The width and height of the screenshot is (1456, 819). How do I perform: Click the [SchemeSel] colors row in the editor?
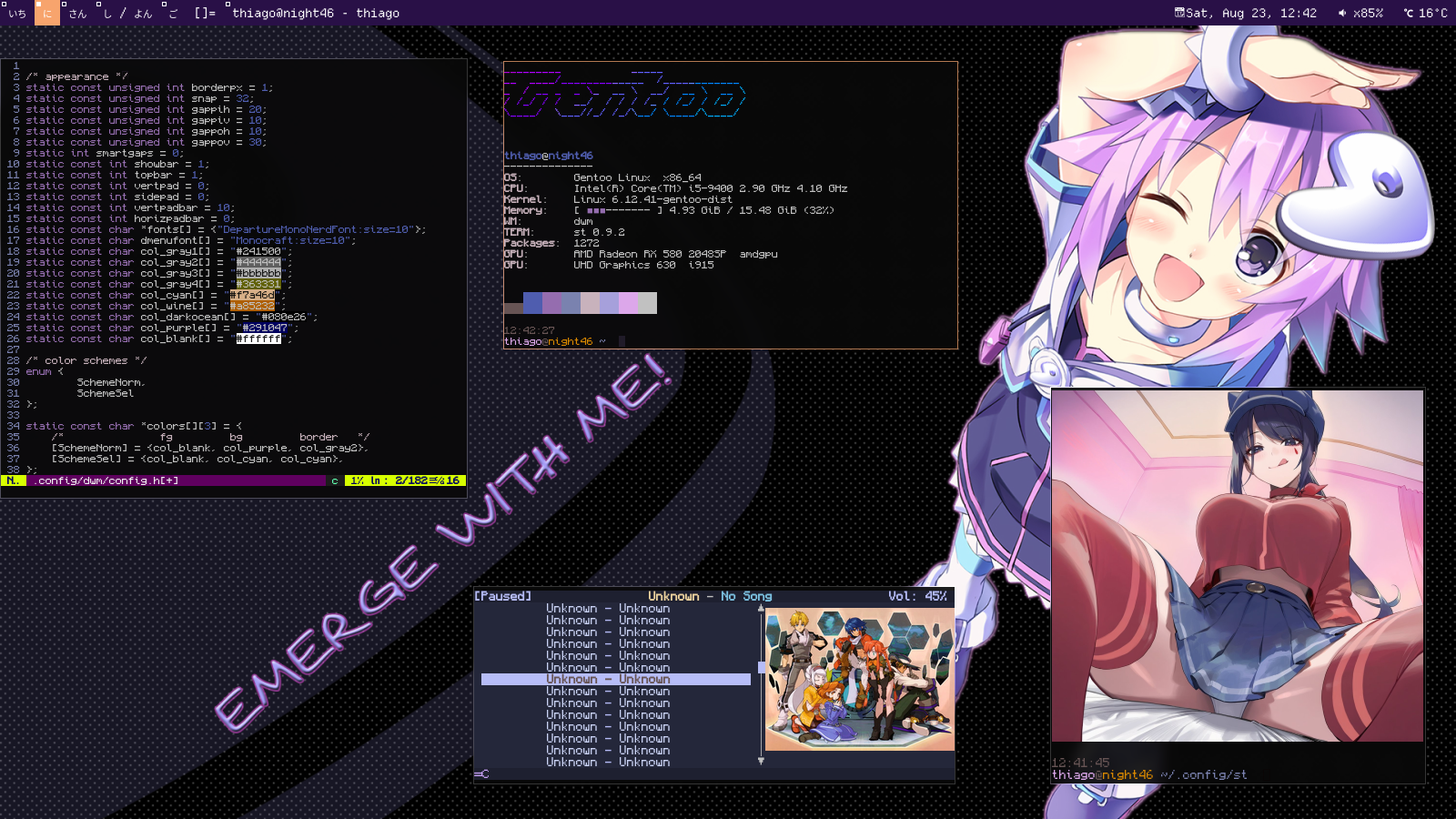(197, 459)
